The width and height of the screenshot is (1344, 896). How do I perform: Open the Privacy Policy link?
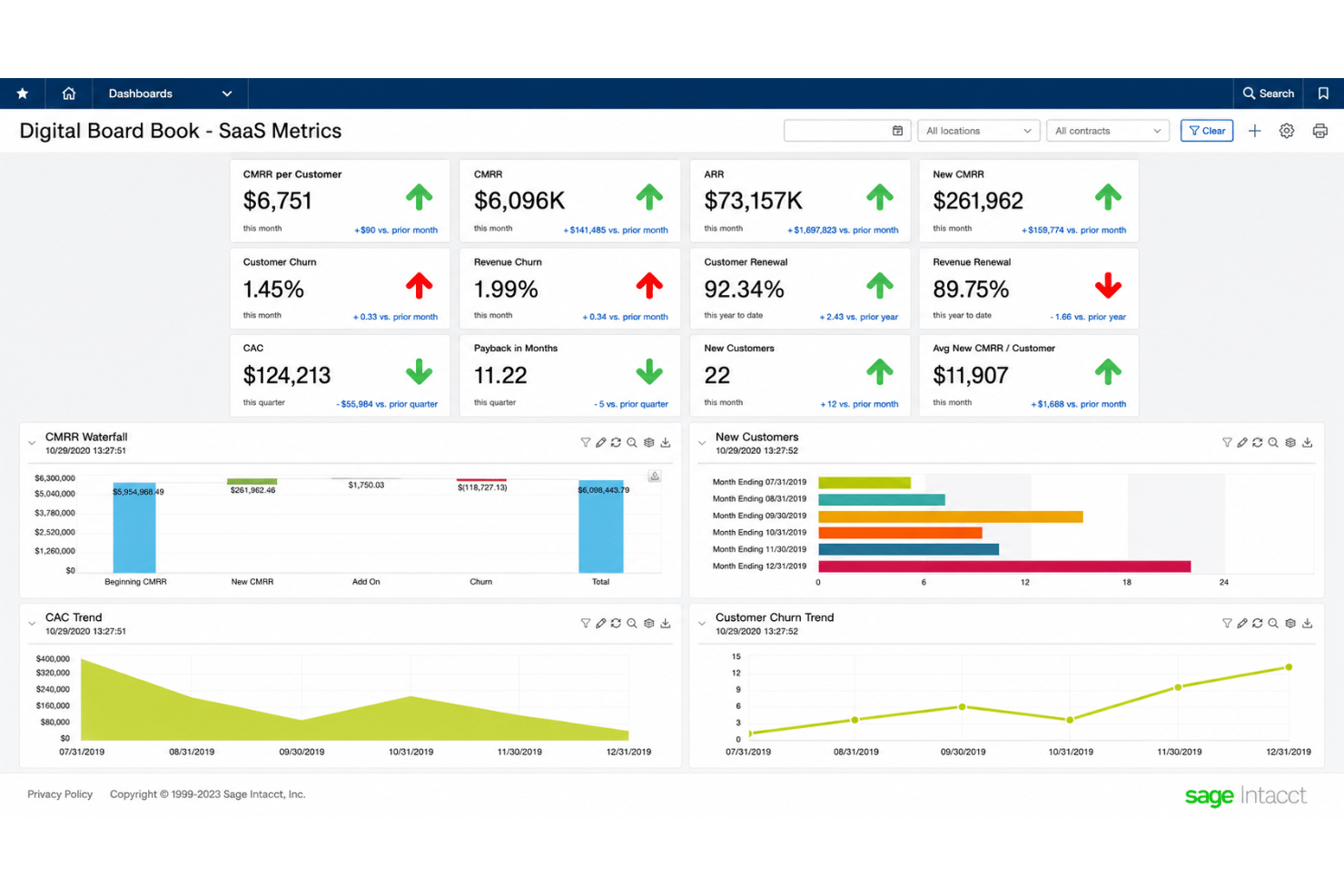(60, 794)
